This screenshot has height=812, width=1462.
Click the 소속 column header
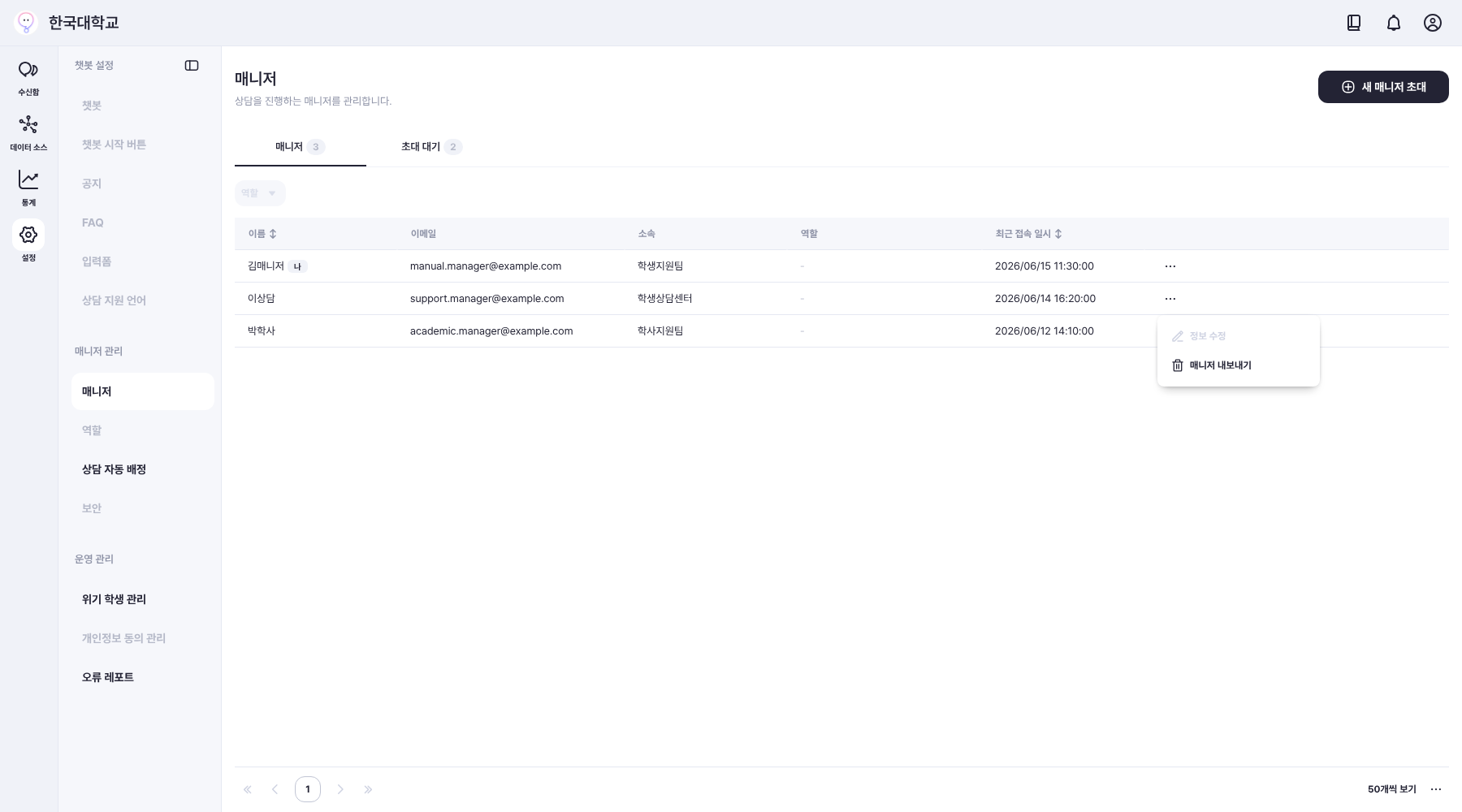coord(647,234)
